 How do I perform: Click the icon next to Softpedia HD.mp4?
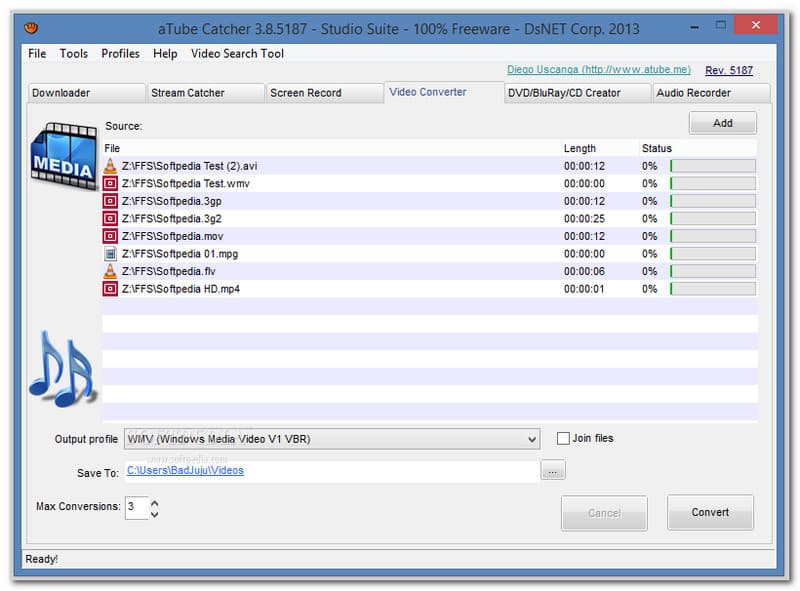click(110, 289)
